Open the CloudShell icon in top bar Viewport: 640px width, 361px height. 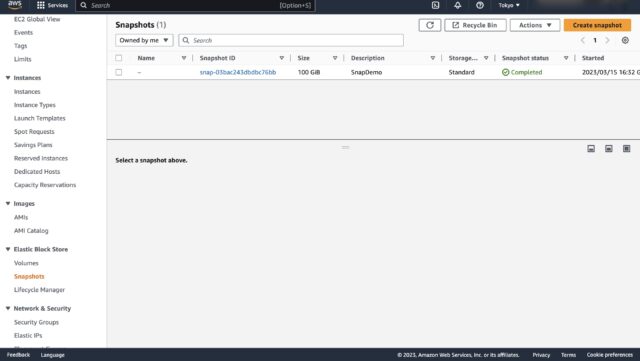pos(436,5)
